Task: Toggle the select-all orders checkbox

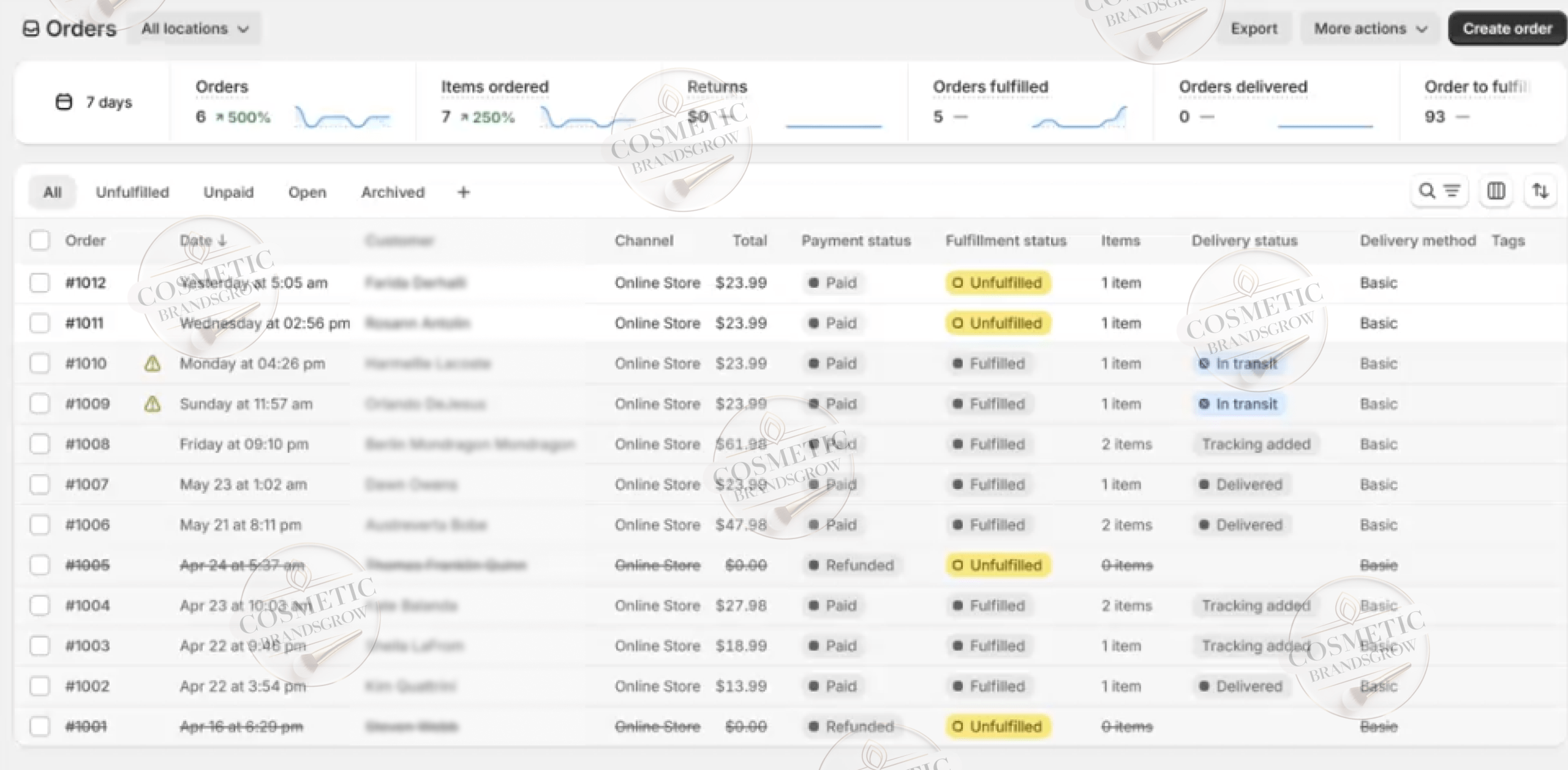Action: pyautogui.click(x=40, y=240)
